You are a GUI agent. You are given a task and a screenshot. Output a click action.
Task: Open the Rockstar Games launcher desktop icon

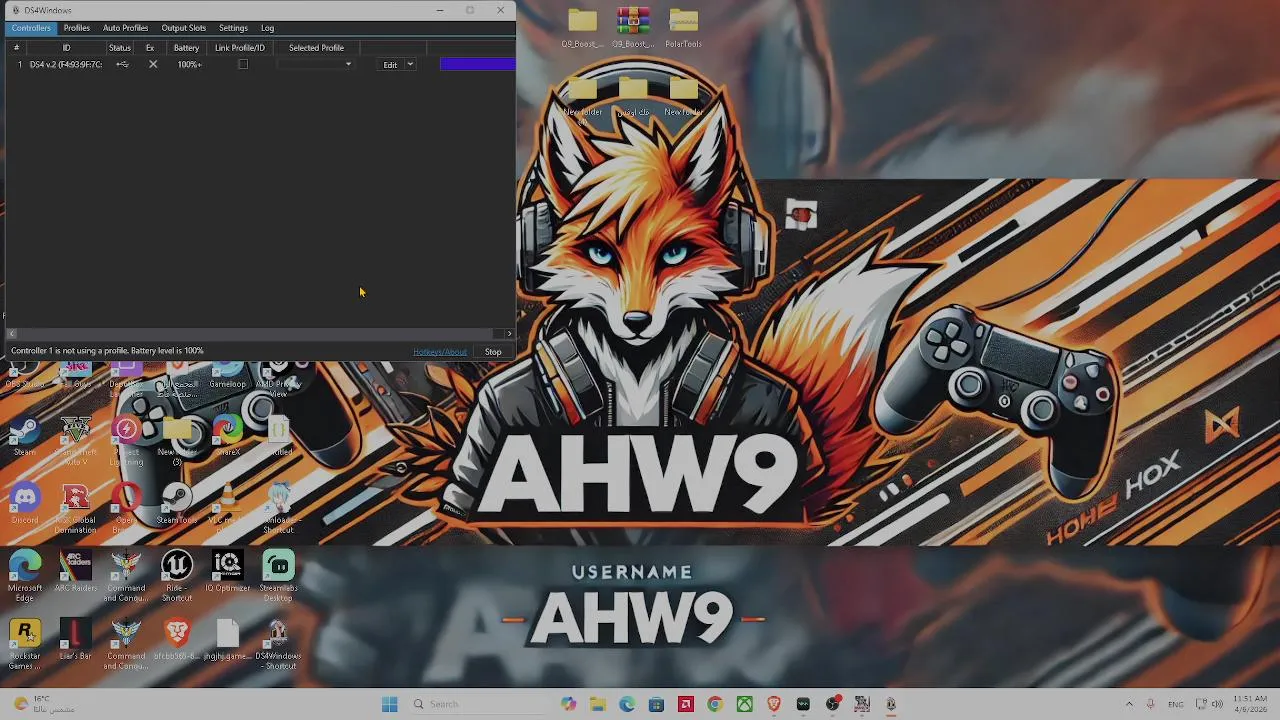click(25, 645)
